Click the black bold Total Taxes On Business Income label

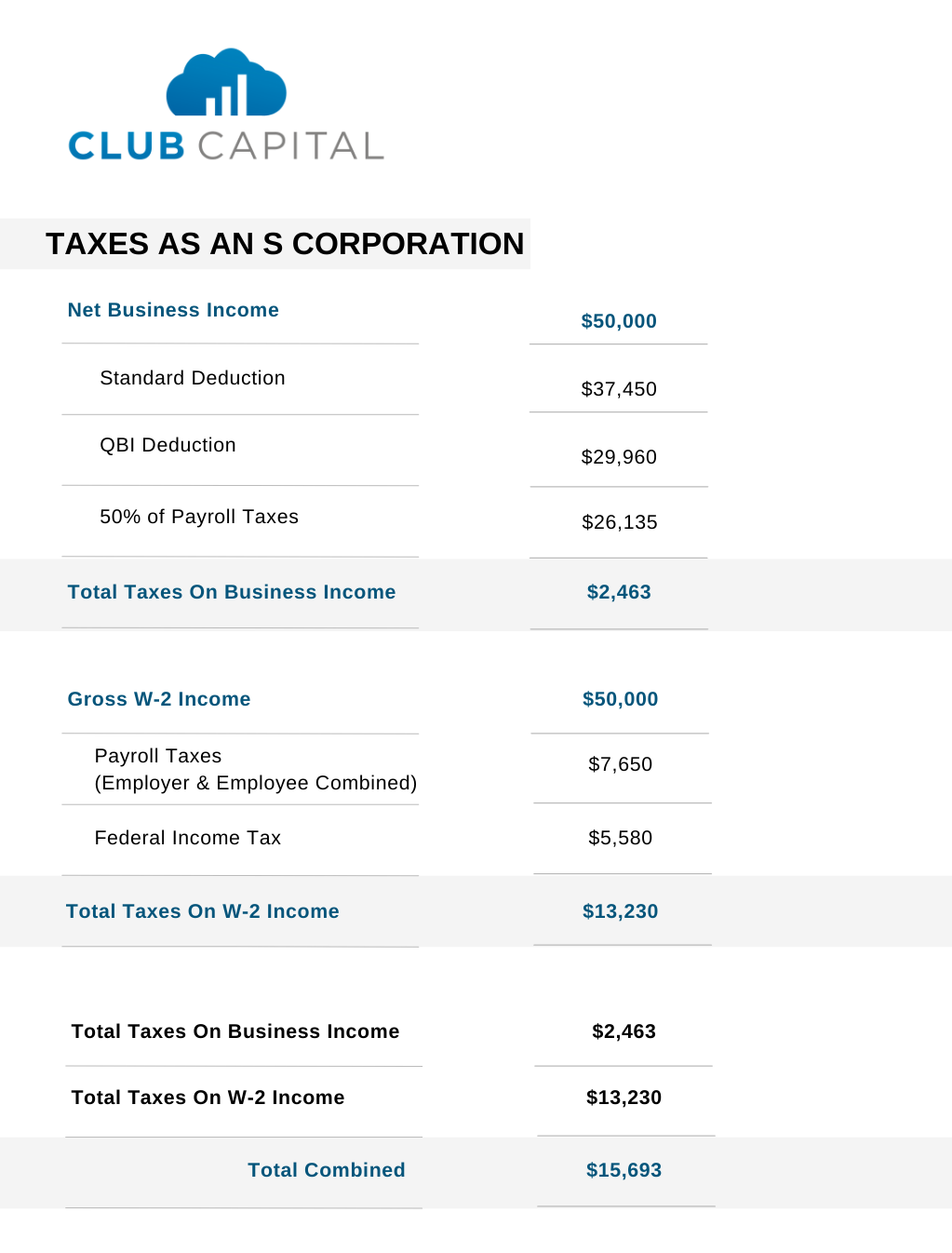click(x=235, y=1031)
